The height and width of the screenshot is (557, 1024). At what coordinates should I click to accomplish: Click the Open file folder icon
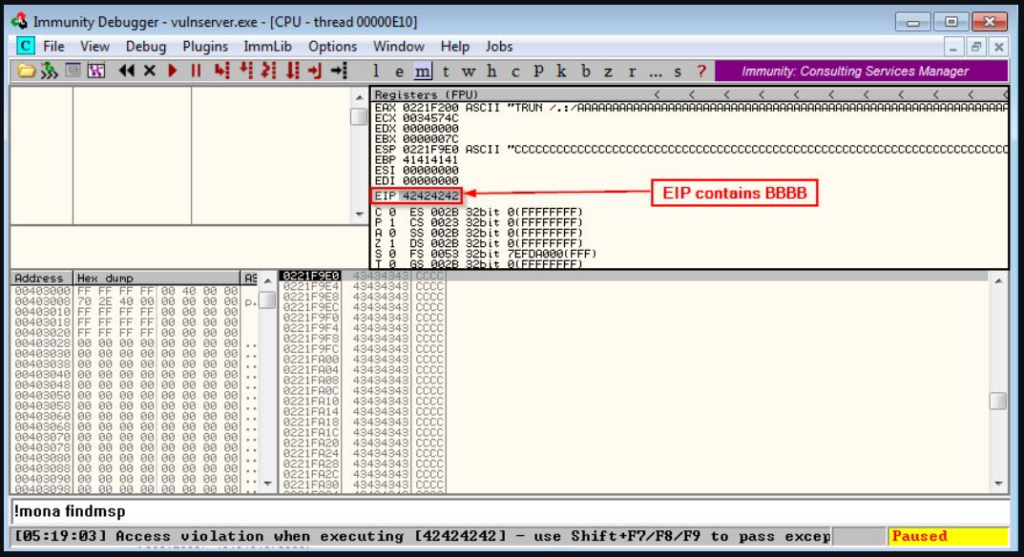[x=26, y=71]
